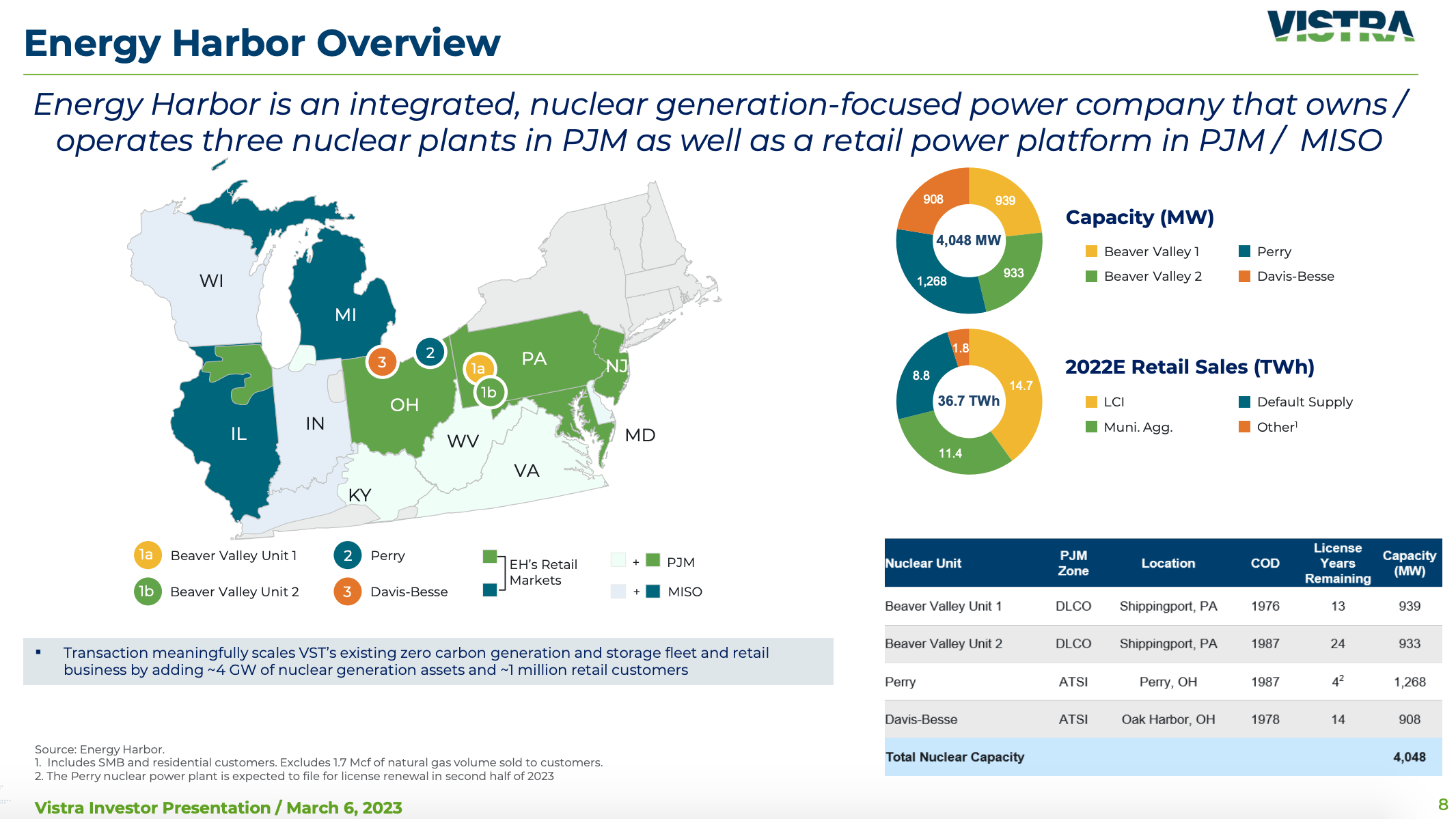Click the green PJM legend square
The image size is (1456, 819).
[x=653, y=560]
